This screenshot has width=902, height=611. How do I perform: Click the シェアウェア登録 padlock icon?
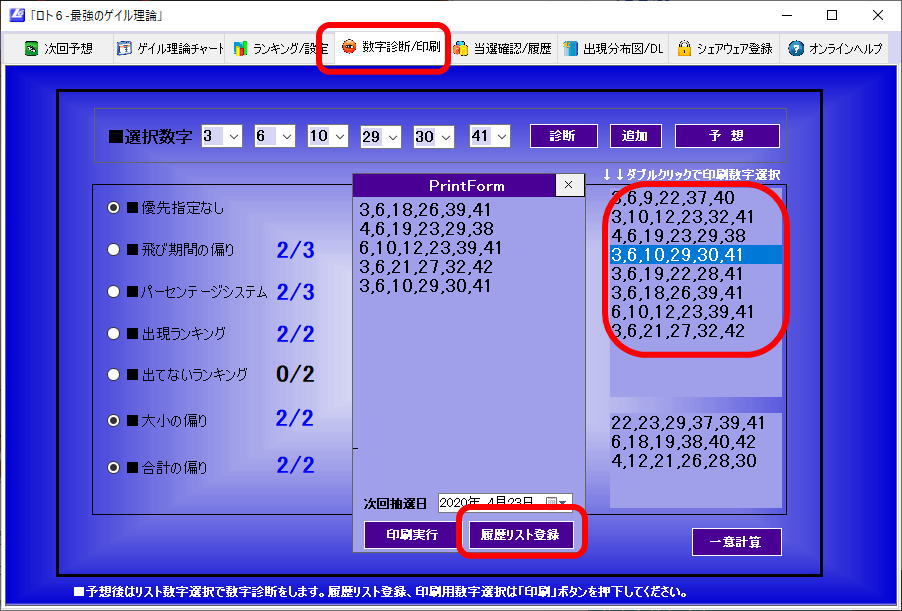tap(684, 48)
